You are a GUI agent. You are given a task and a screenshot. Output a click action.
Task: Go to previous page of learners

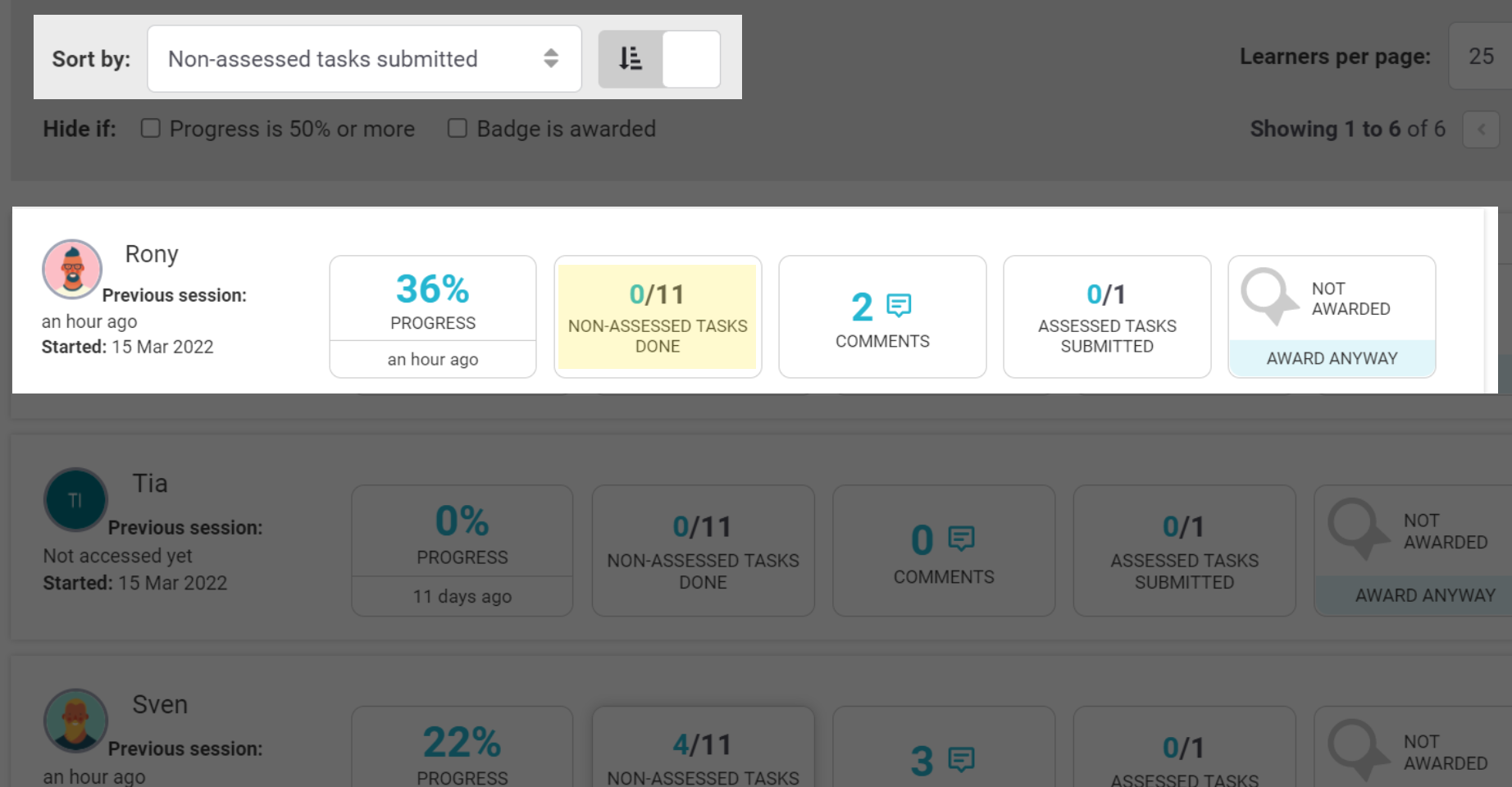tap(1481, 130)
